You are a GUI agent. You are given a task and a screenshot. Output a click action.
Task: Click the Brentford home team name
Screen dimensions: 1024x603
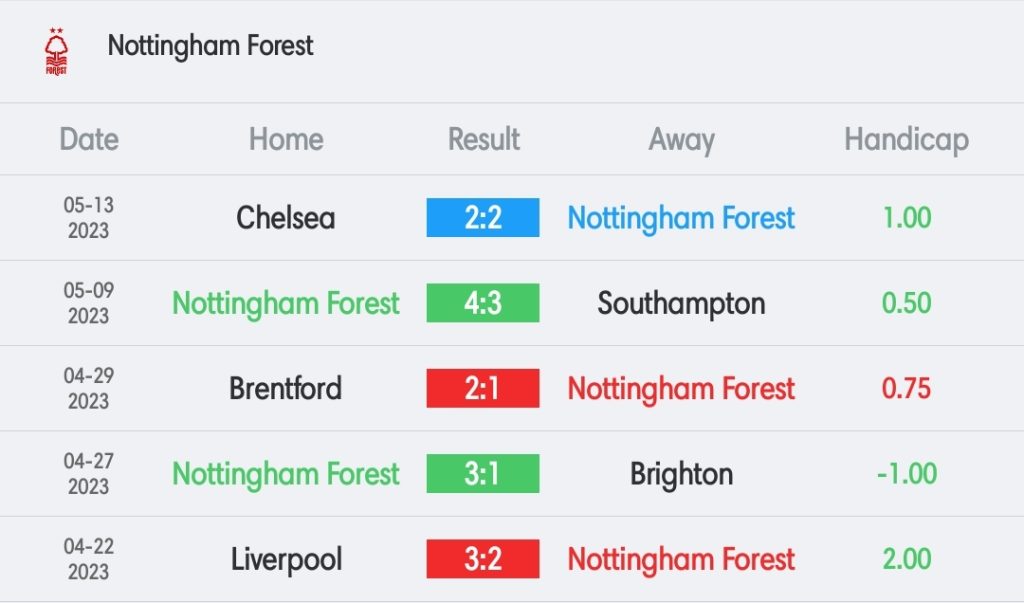pyautogui.click(x=285, y=388)
